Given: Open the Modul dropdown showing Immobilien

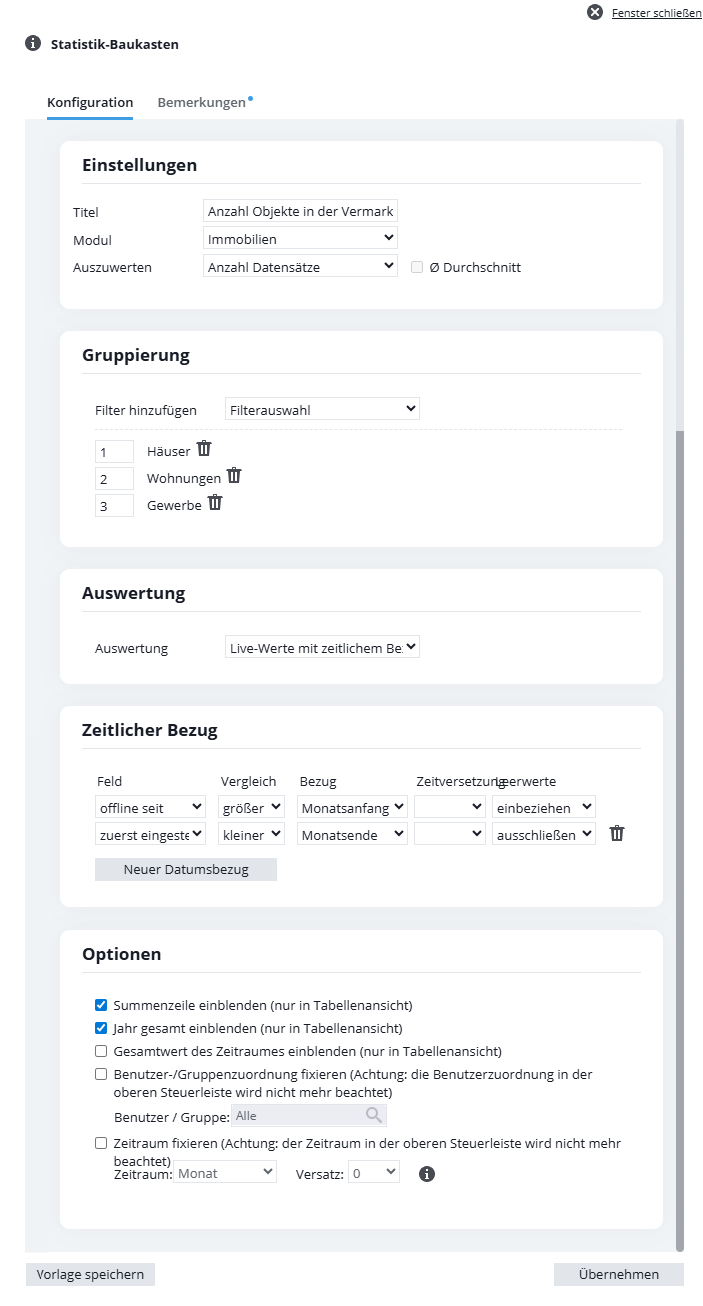Looking at the screenshot, I should pos(300,239).
